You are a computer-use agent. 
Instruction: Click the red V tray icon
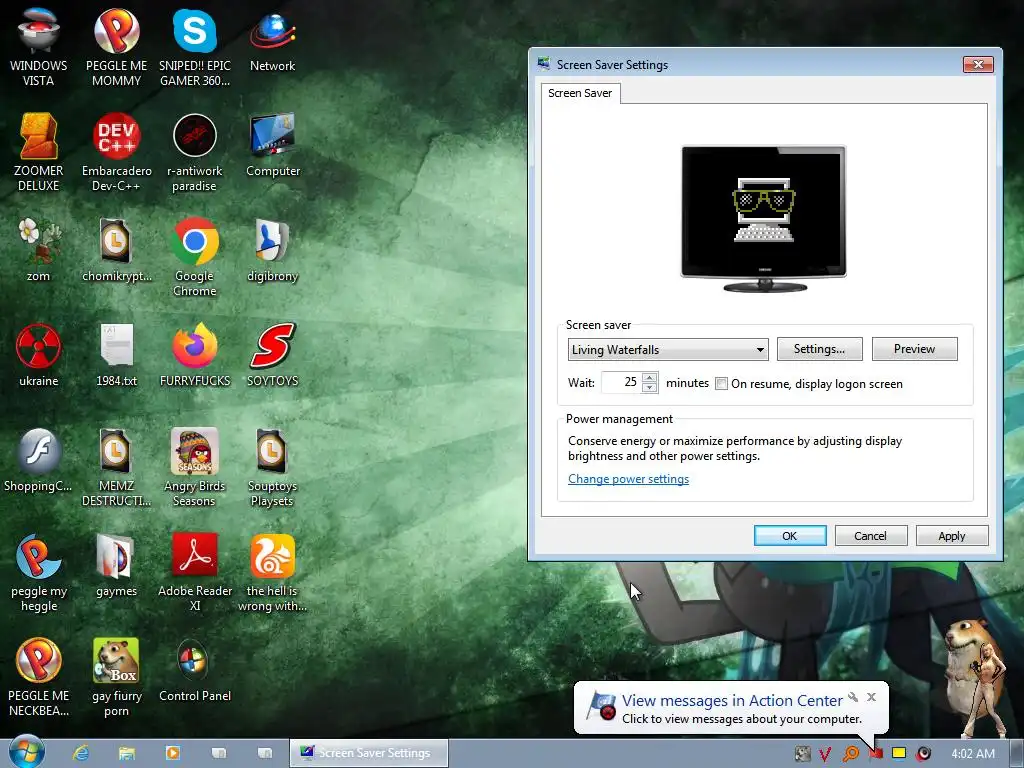coord(825,754)
